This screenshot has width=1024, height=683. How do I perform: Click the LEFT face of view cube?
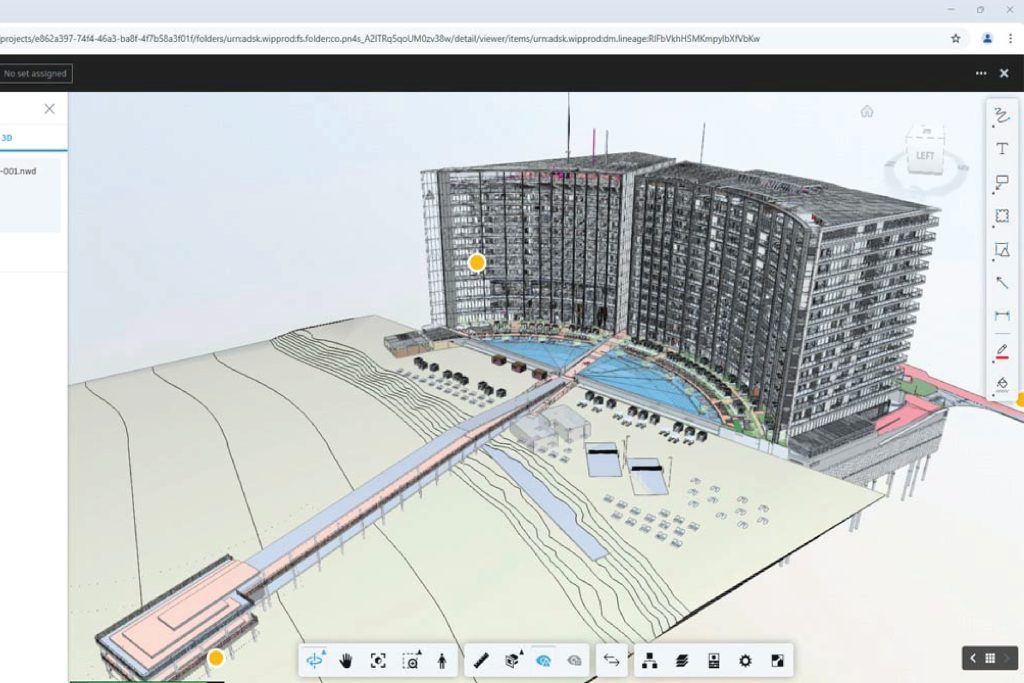925,157
